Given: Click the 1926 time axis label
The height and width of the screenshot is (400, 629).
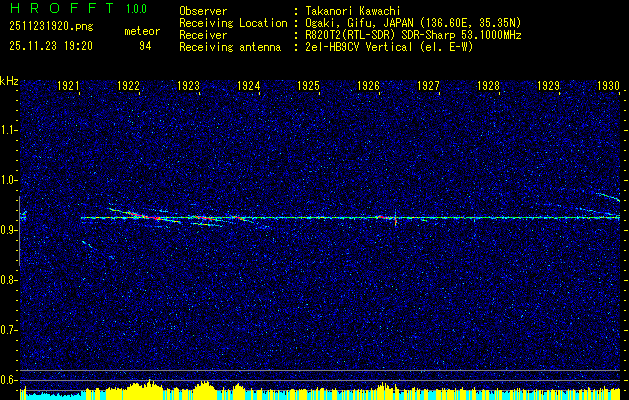Looking at the screenshot, I should (x=368, y=85).
